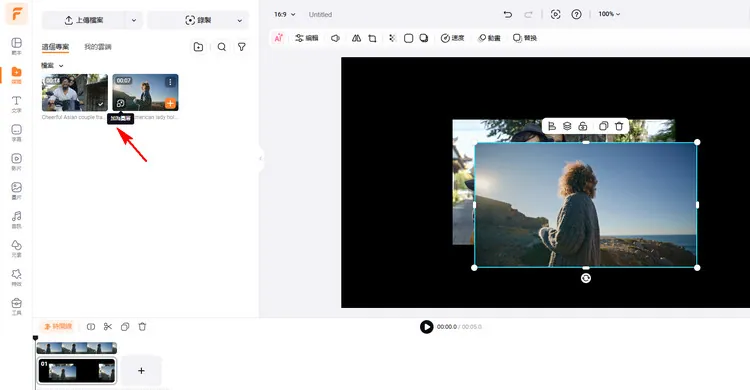Undo the last action

[x=508, y=14]
